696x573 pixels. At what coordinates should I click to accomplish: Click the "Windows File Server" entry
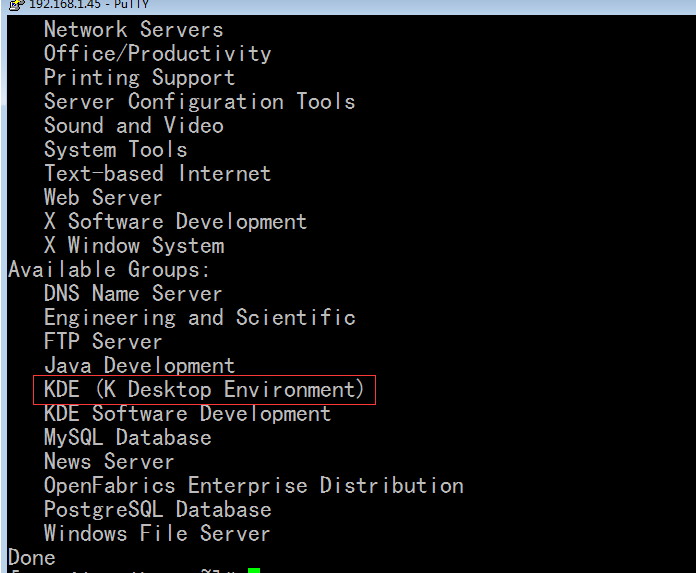(x=157, y=534)
